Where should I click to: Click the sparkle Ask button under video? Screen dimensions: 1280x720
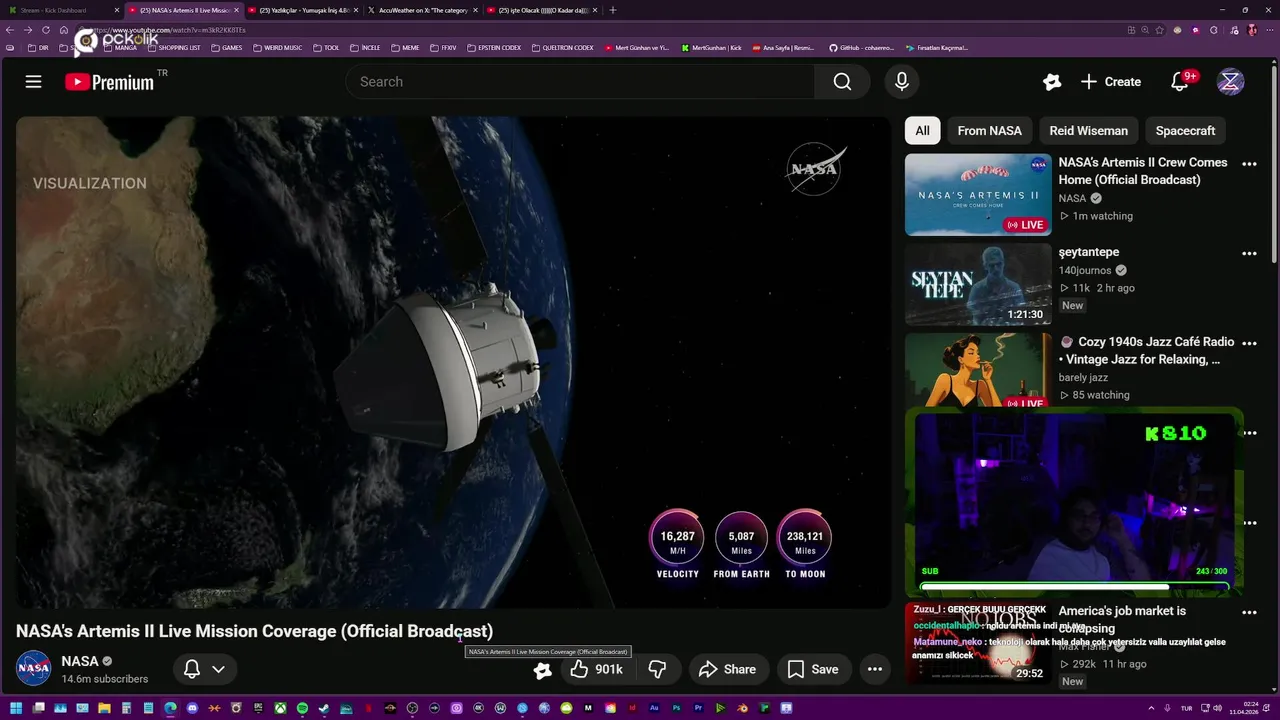click(542, 670)
